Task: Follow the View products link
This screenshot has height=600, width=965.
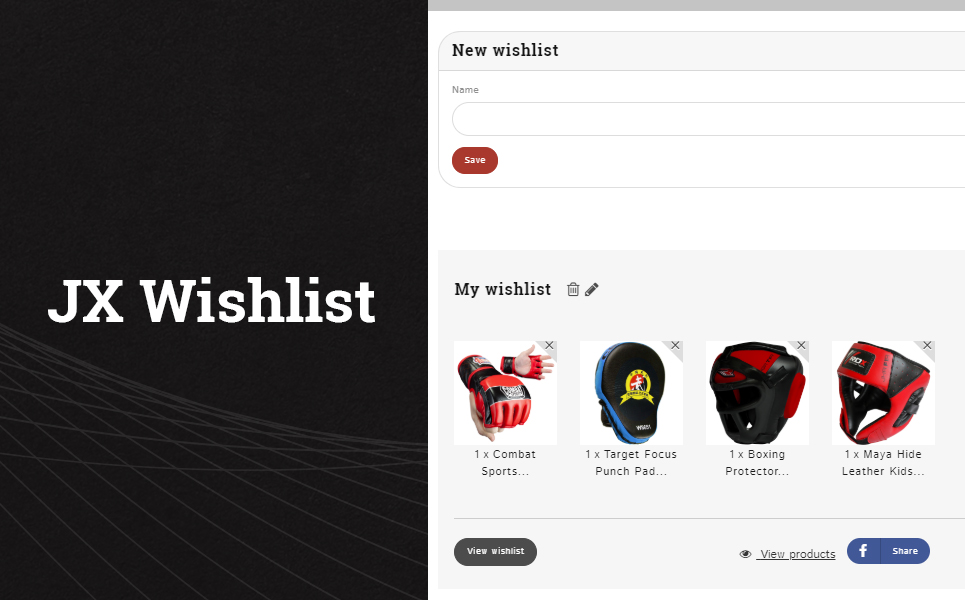Action: tap(796, 554)
